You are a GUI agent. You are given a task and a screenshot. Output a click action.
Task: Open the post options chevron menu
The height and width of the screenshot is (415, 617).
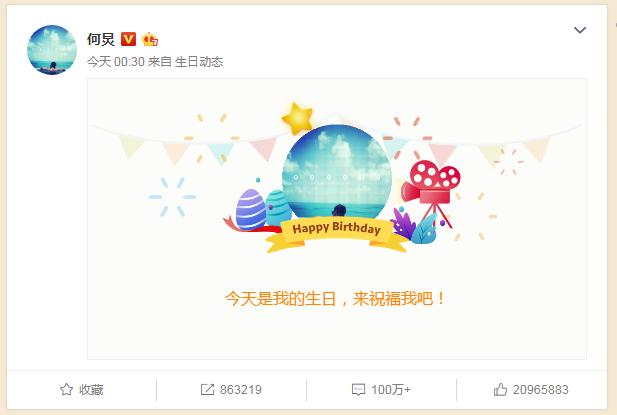click(580, 30)
